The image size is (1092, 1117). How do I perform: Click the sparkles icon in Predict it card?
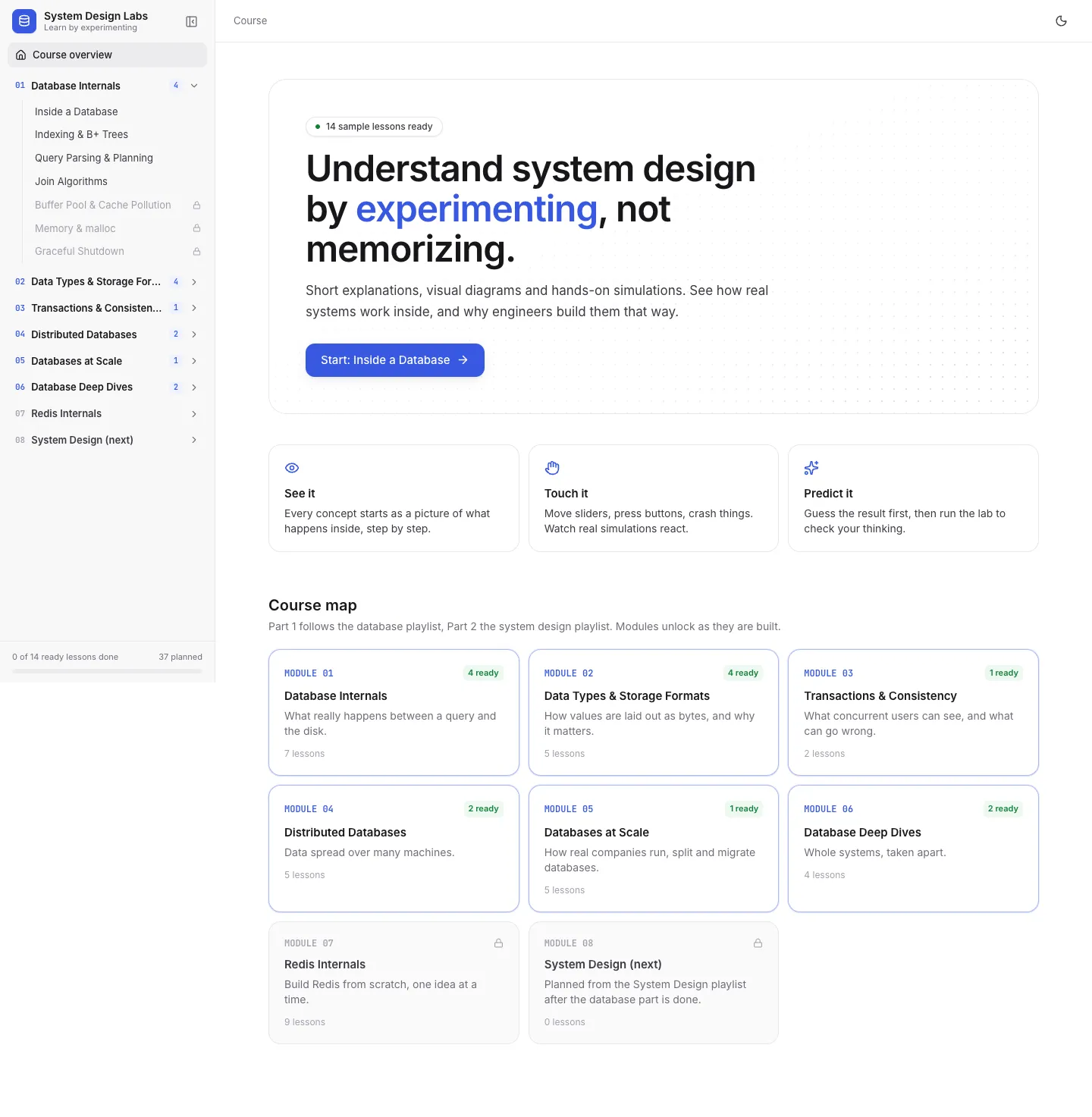tap(811, 468)
